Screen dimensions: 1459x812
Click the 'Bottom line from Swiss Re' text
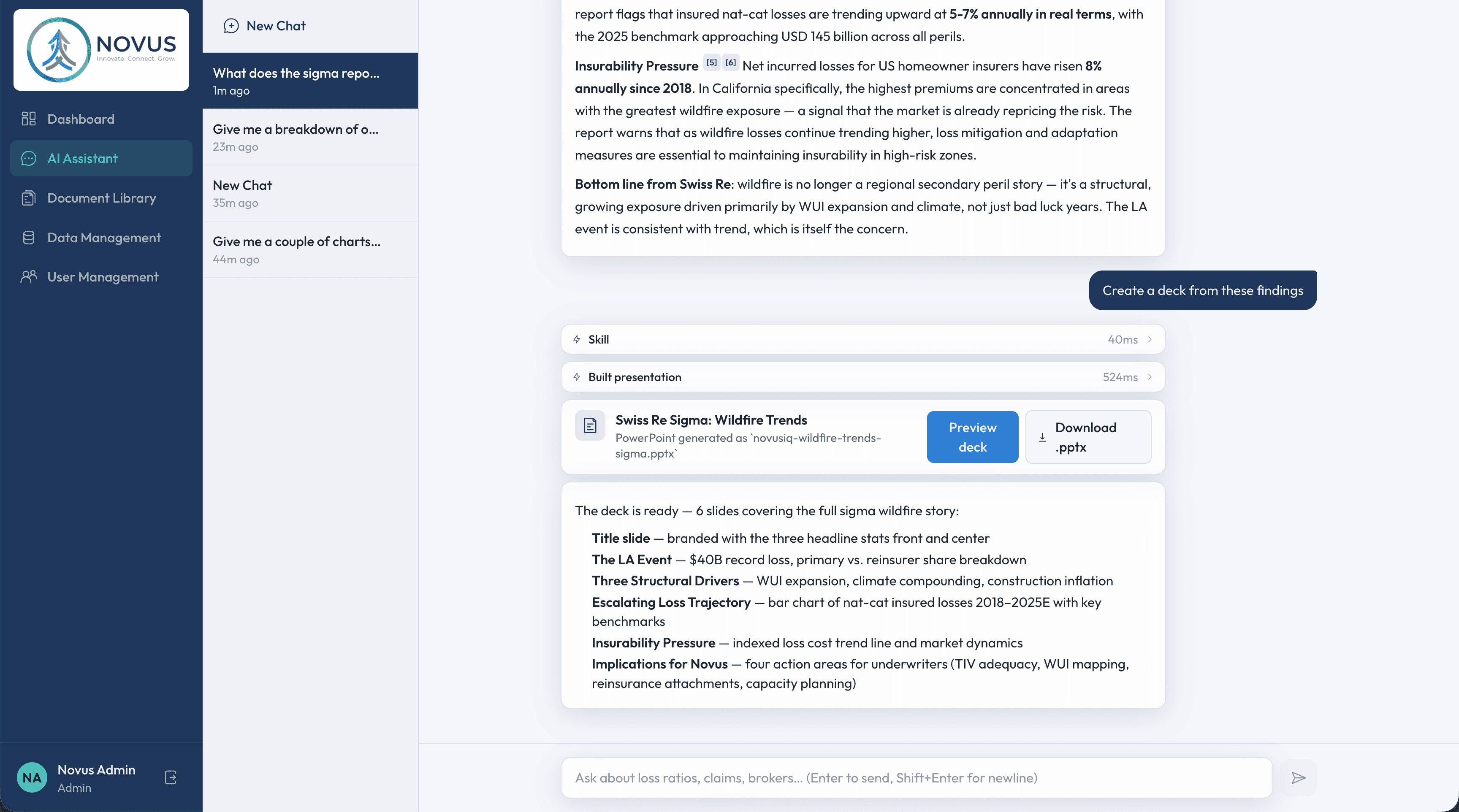coord(653,184)
